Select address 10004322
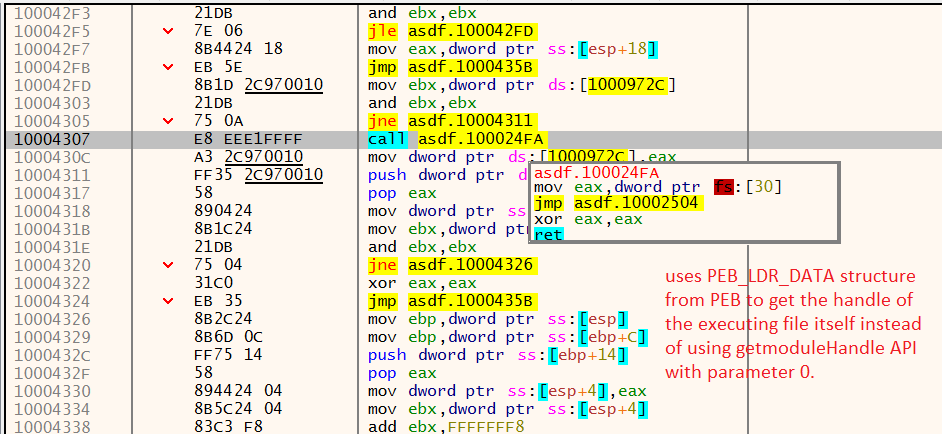This screenshot has width=942, height=434. tap(52, 283)
